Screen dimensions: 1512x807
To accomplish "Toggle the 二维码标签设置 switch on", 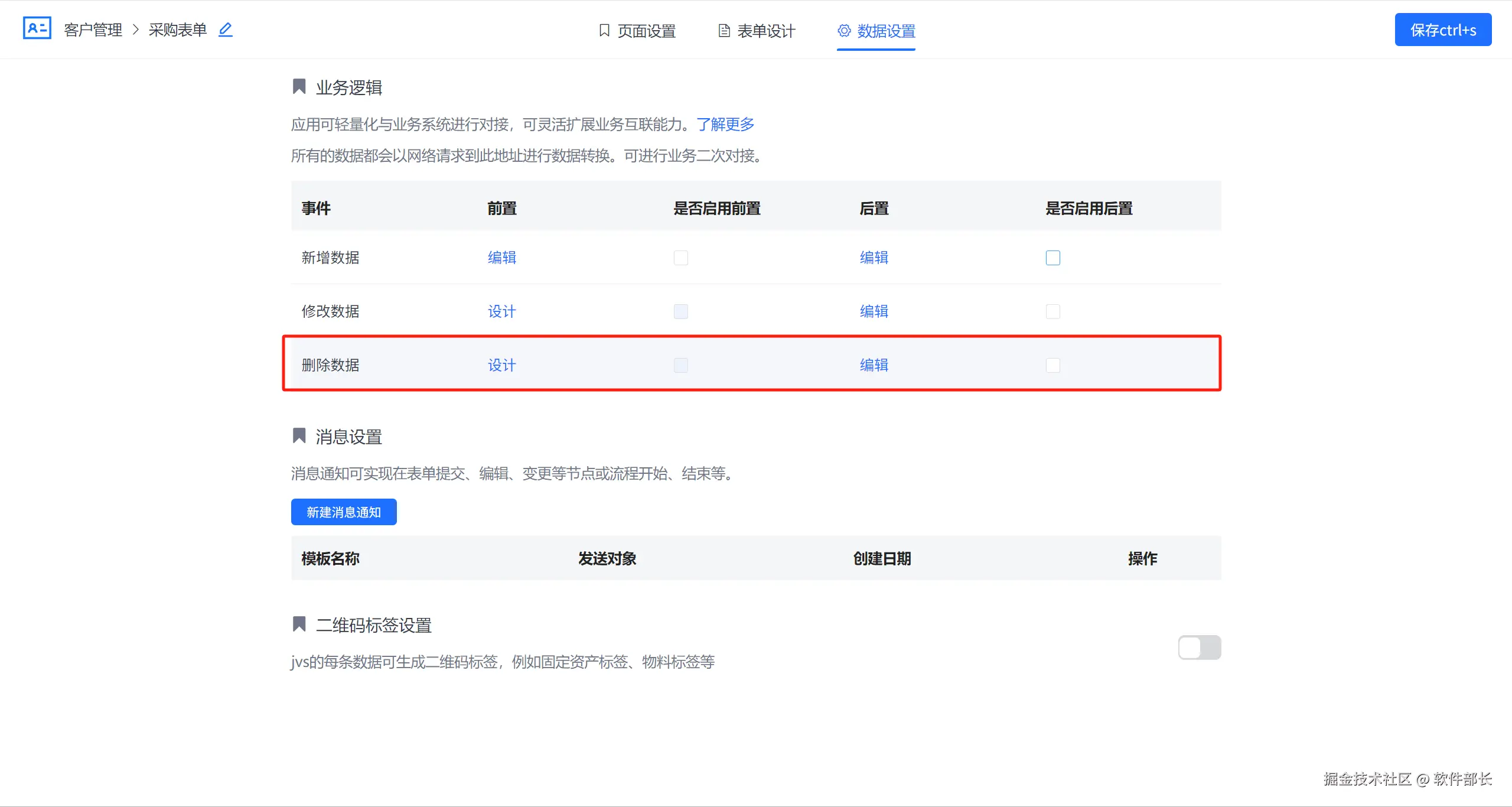I will [x=1199, y=647].
